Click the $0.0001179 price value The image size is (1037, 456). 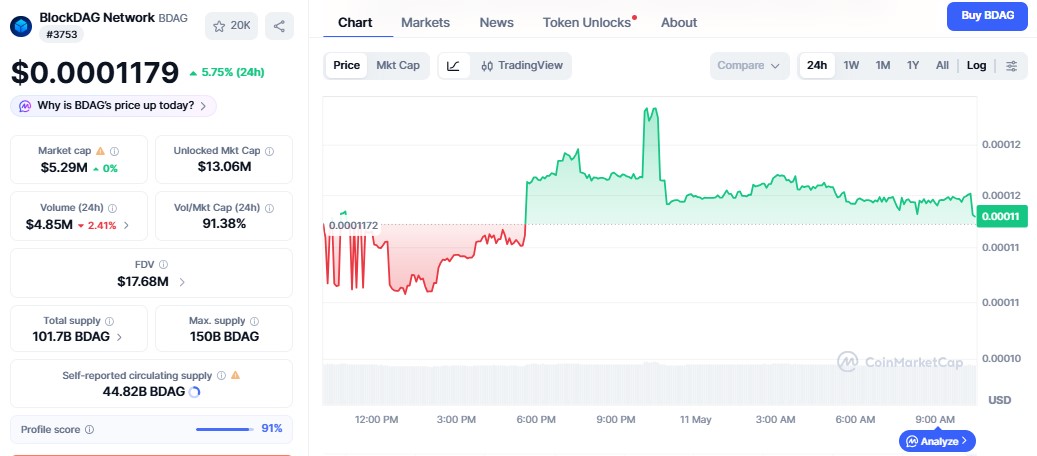point(95,72)
